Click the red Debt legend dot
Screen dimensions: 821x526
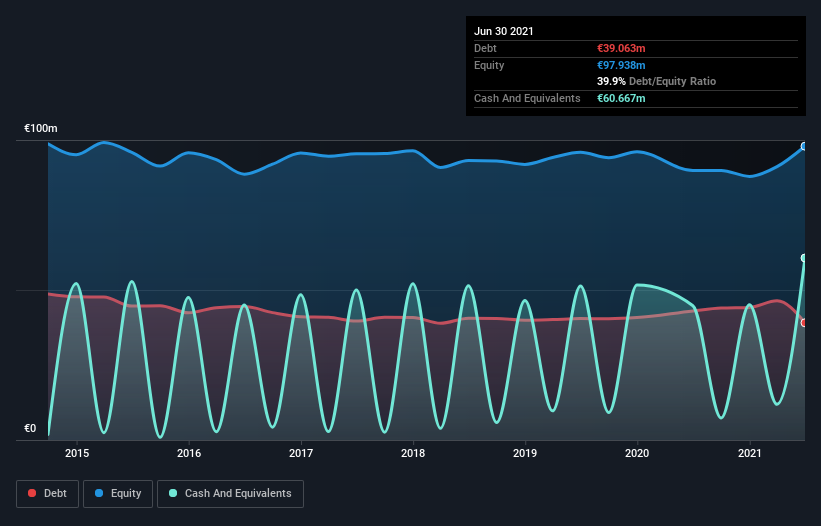(32, 493)
